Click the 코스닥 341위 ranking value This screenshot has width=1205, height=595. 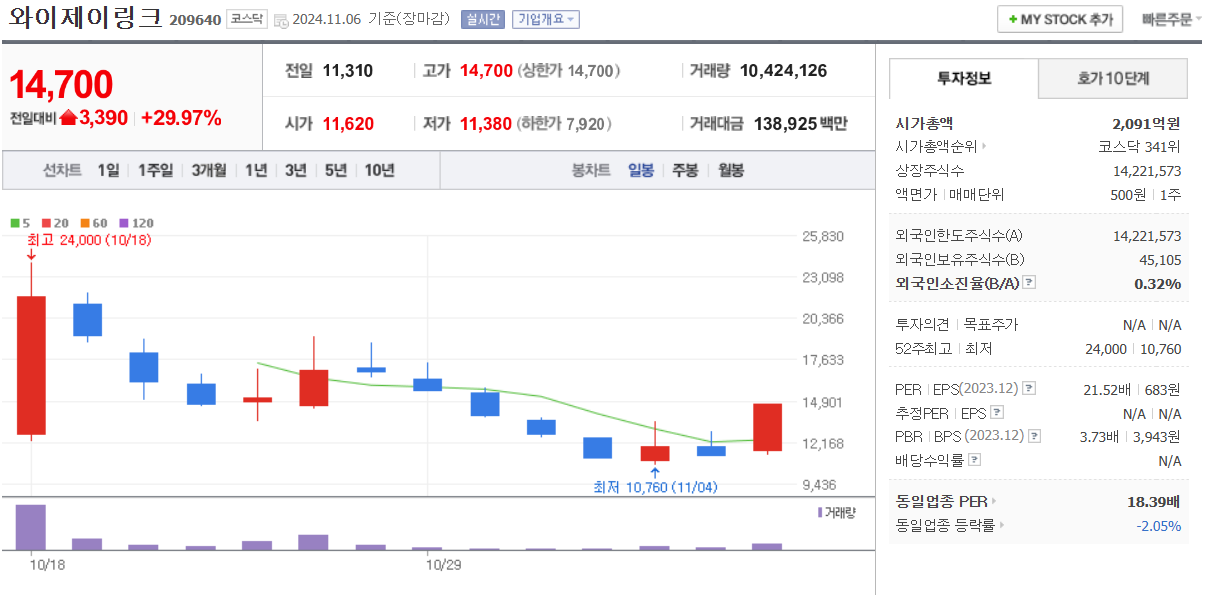1139,146
